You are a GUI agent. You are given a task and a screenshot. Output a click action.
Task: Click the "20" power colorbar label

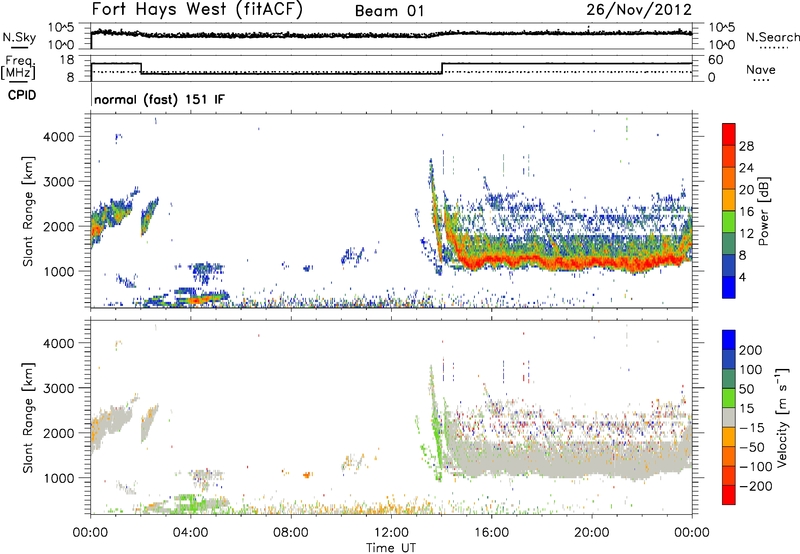tap(746, 190)
